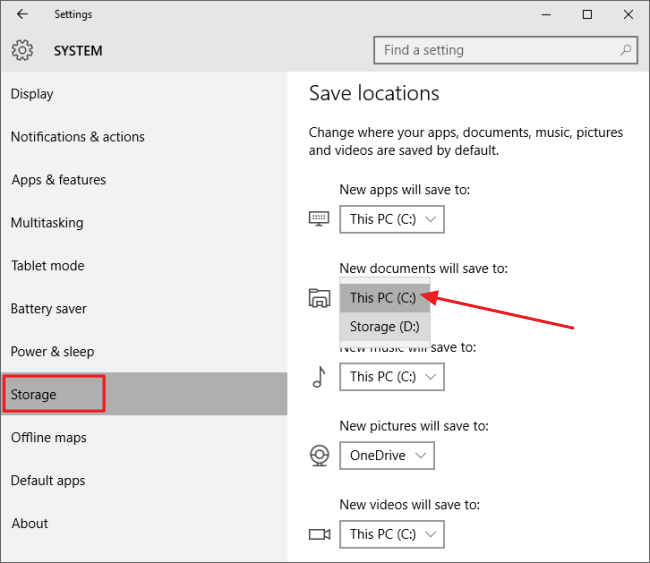
Task: Click the search magnifier icon
Action: point(626,50)
